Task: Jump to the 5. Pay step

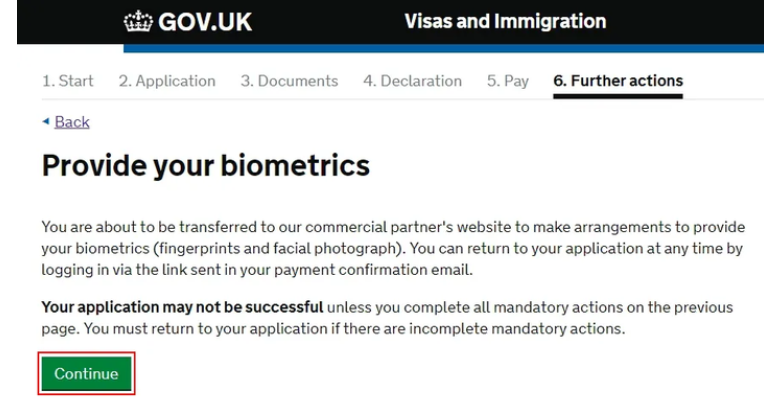Action: coord(507,81)
